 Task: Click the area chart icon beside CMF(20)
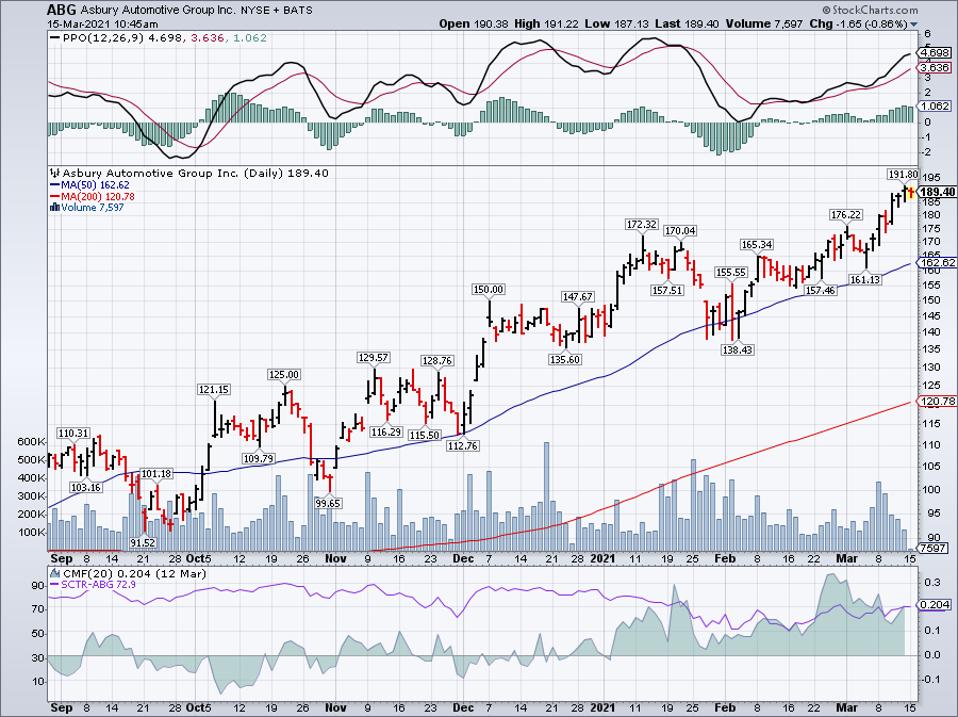55,574
